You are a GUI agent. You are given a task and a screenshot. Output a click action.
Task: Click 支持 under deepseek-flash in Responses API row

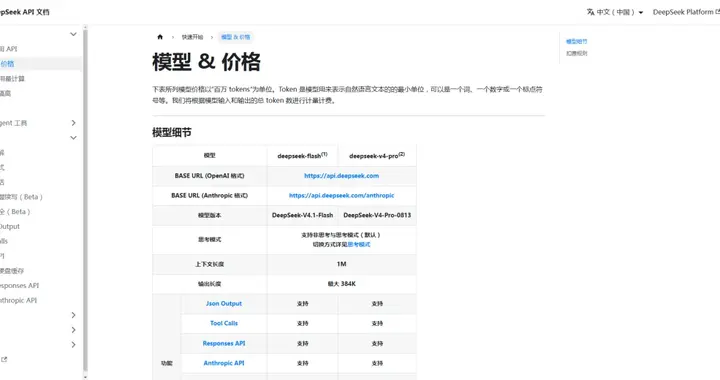pos(302,343)
